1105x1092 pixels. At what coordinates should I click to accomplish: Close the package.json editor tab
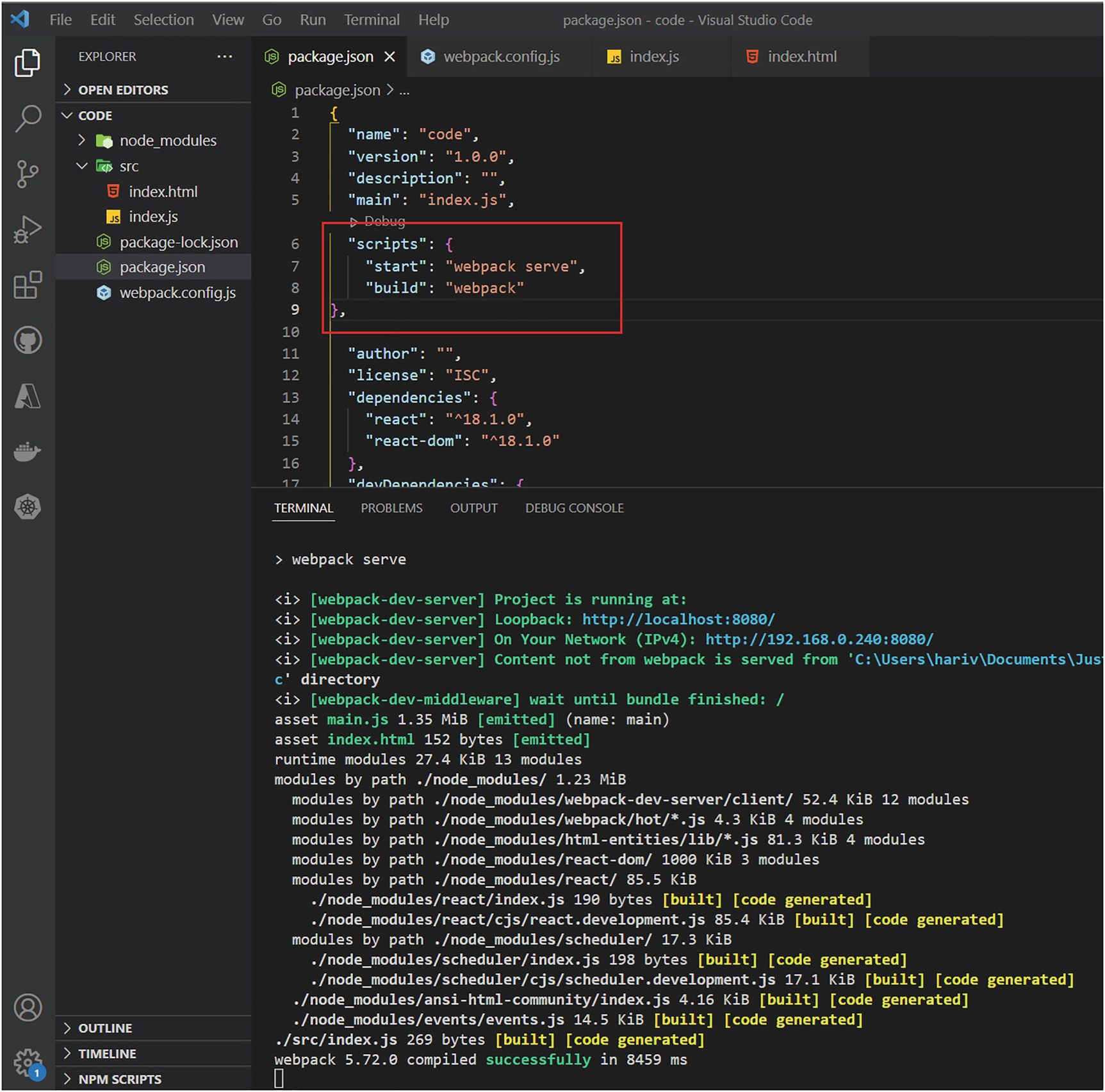(389, 57)
